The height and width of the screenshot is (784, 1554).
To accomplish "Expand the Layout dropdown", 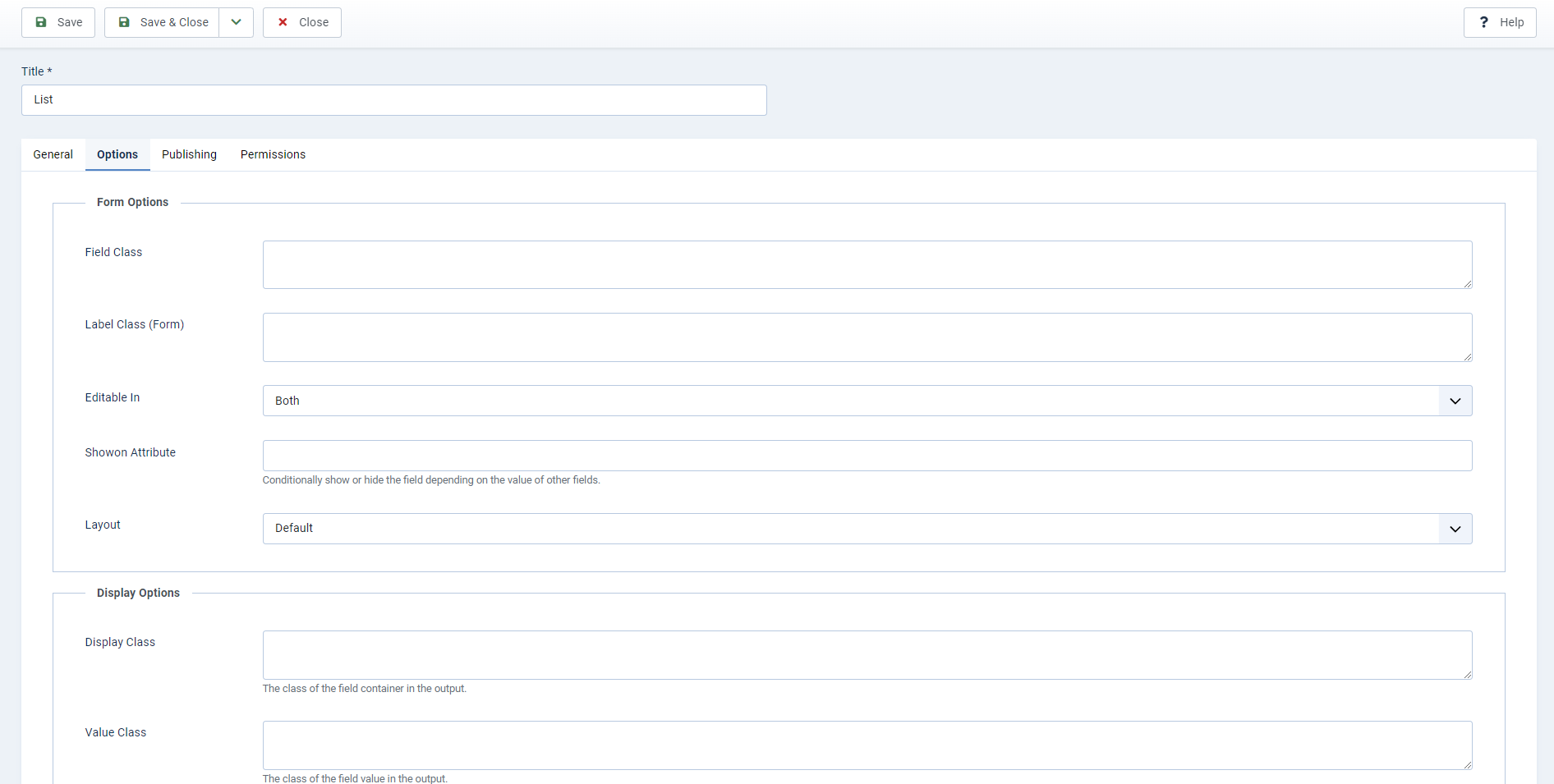I will (x=867, y=529).
